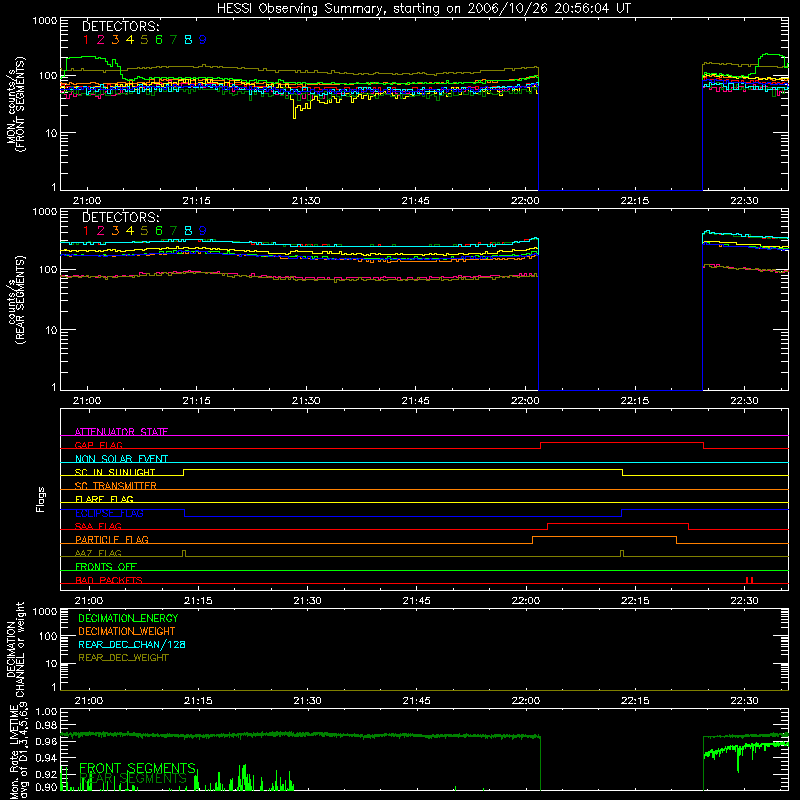Click the GAP_FLAG label
This screenshot has width=800, height=800.
[98, 445]
